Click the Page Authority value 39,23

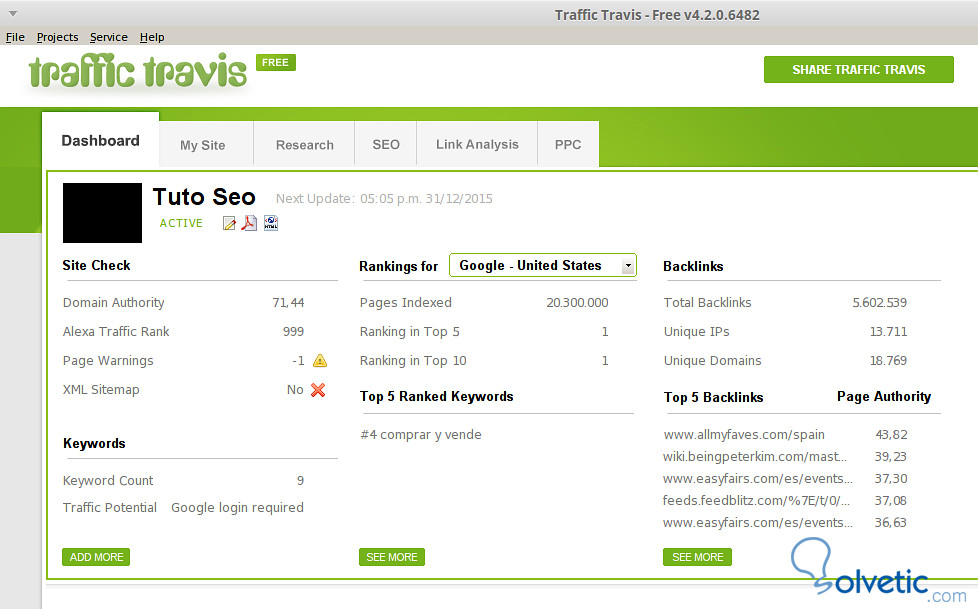(x=890, y=457)
